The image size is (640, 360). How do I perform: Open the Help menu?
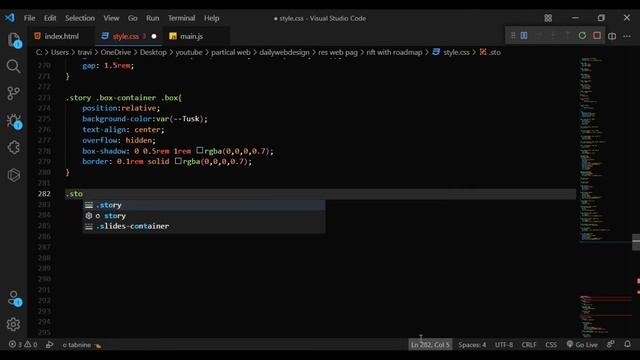[211, 18]
